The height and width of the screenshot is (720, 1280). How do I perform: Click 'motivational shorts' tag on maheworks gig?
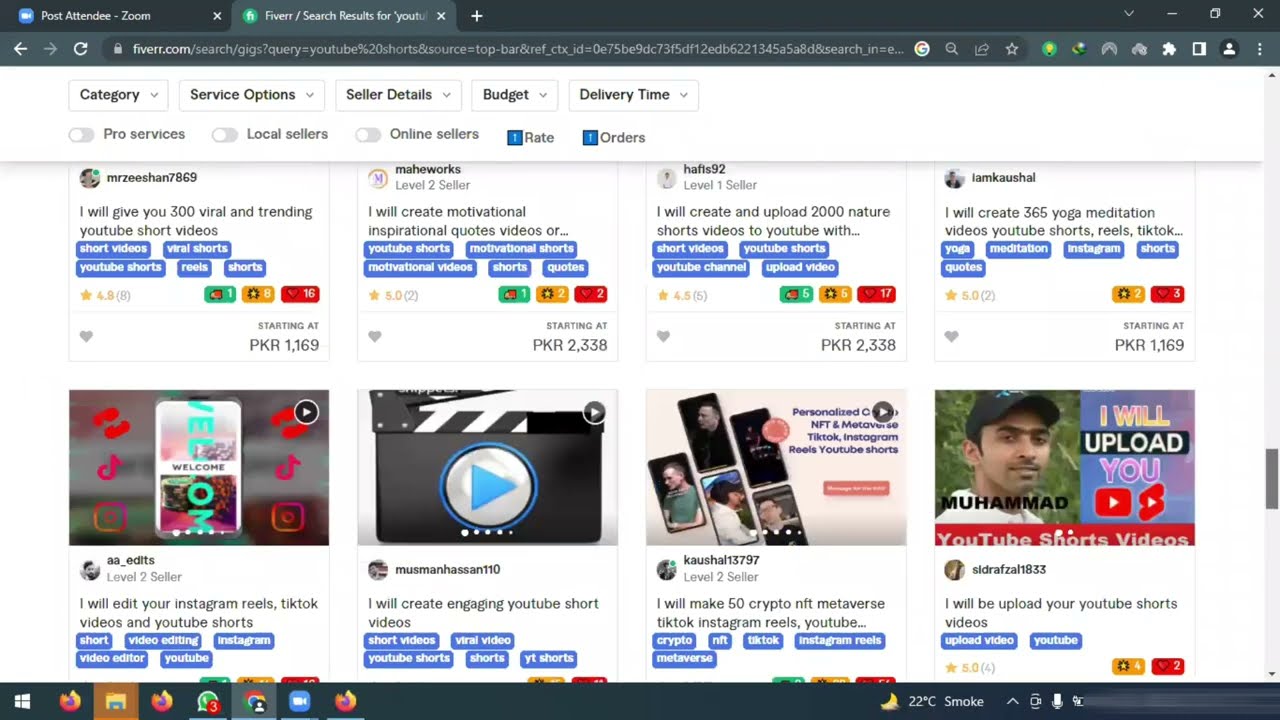[521, 248]
